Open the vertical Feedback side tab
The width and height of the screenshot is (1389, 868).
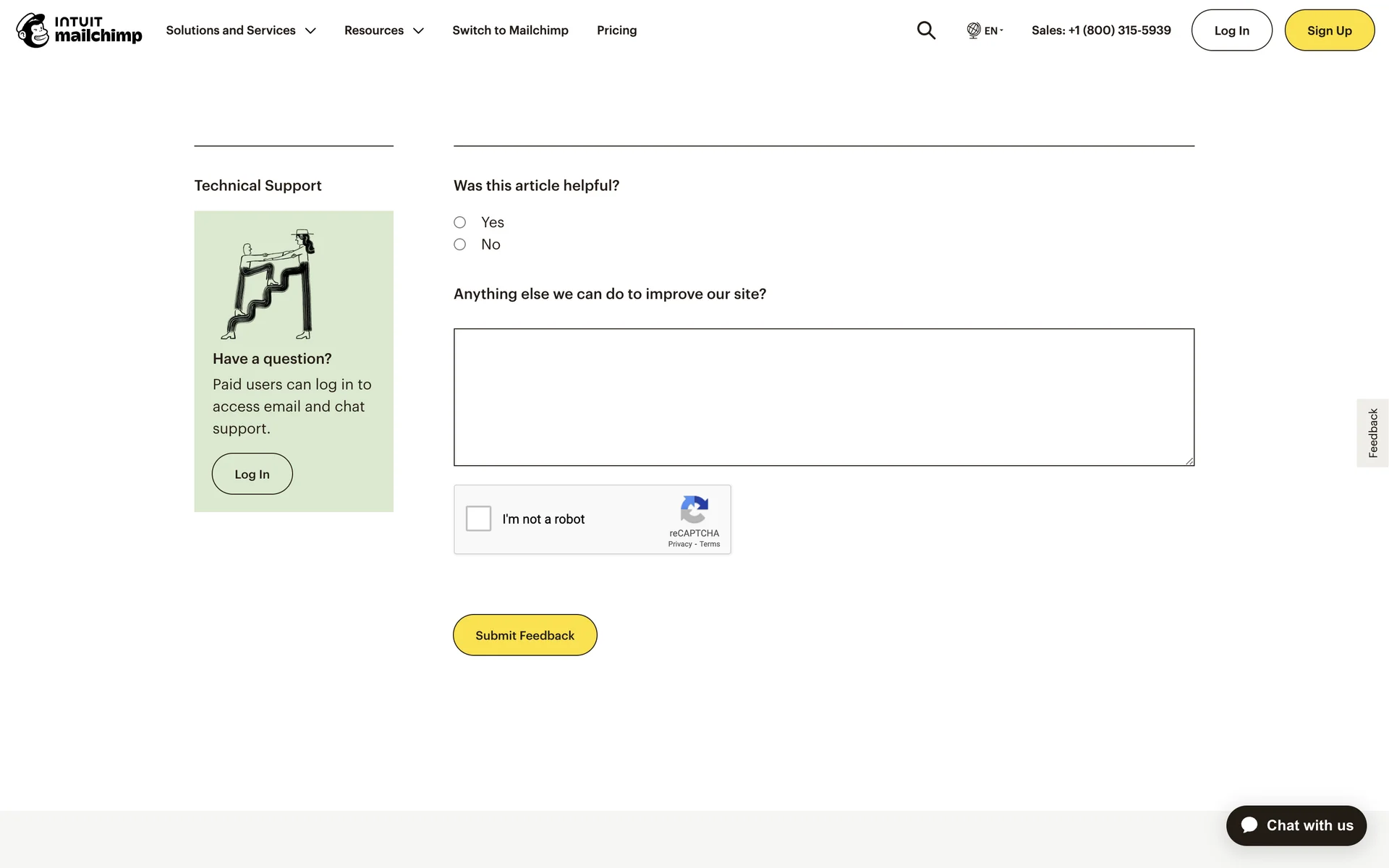coord(1372,433)
